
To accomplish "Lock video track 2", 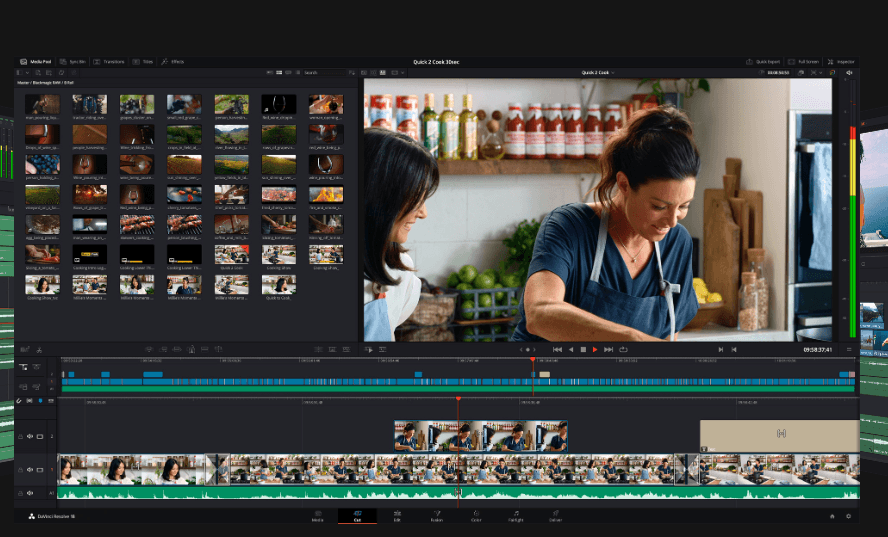I will 20,436.
